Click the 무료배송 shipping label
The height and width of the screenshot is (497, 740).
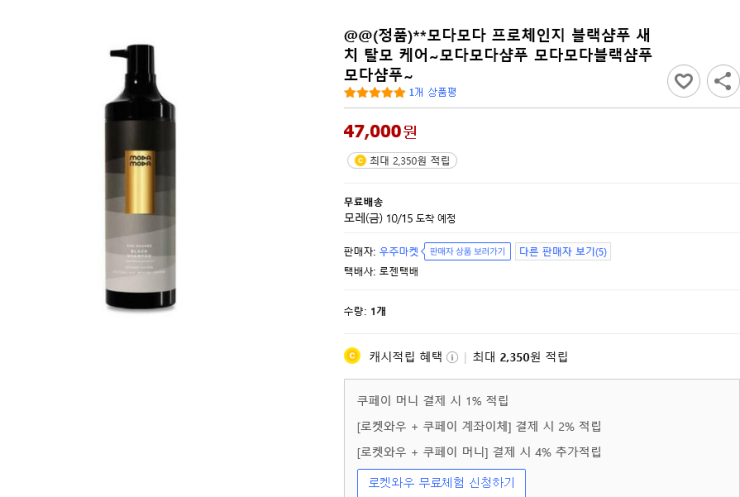[363, 201]
